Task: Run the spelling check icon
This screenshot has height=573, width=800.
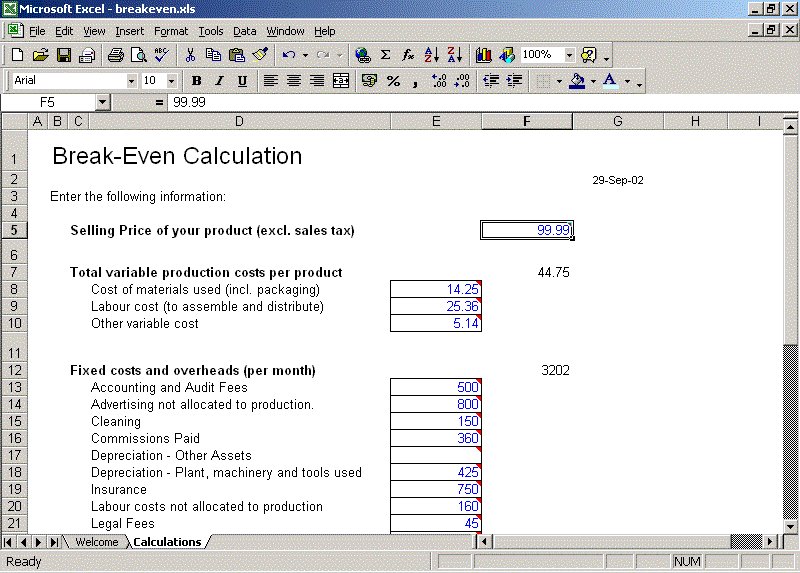Action: click(161, 55)
